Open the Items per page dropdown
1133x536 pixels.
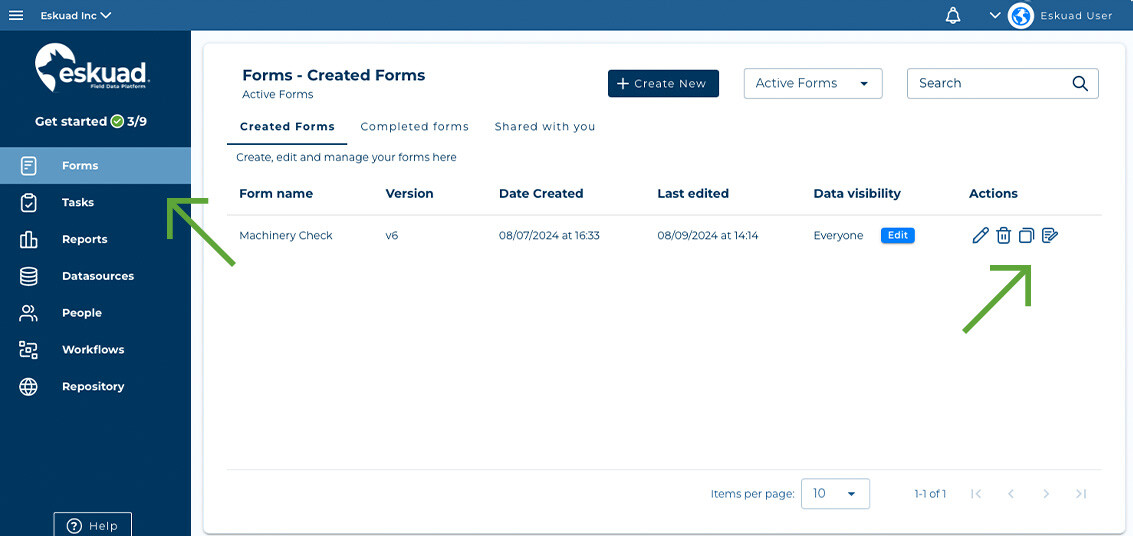tap(835, 493)
